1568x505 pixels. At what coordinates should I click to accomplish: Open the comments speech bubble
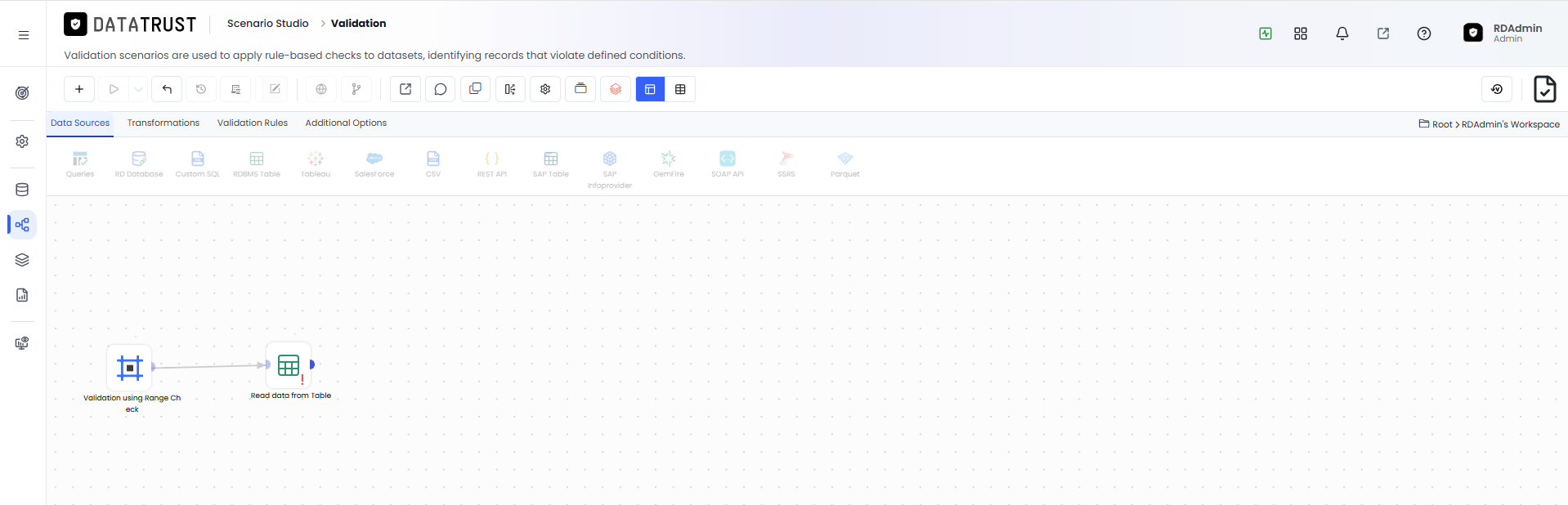click(x=441, y=89)
